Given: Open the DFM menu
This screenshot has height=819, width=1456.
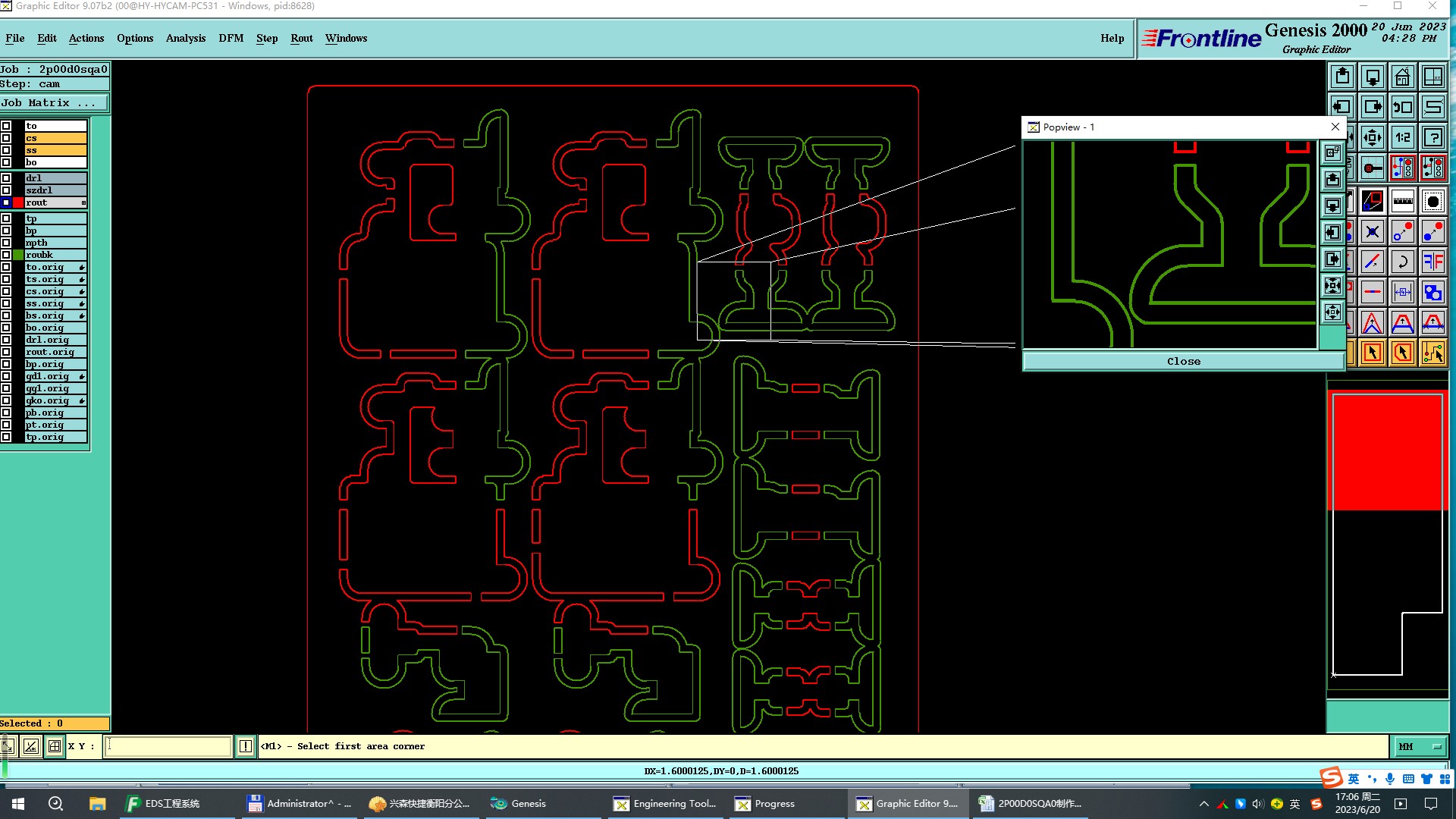Looking at the screenshot, I should pyautogui.click(x=231, y=38).
